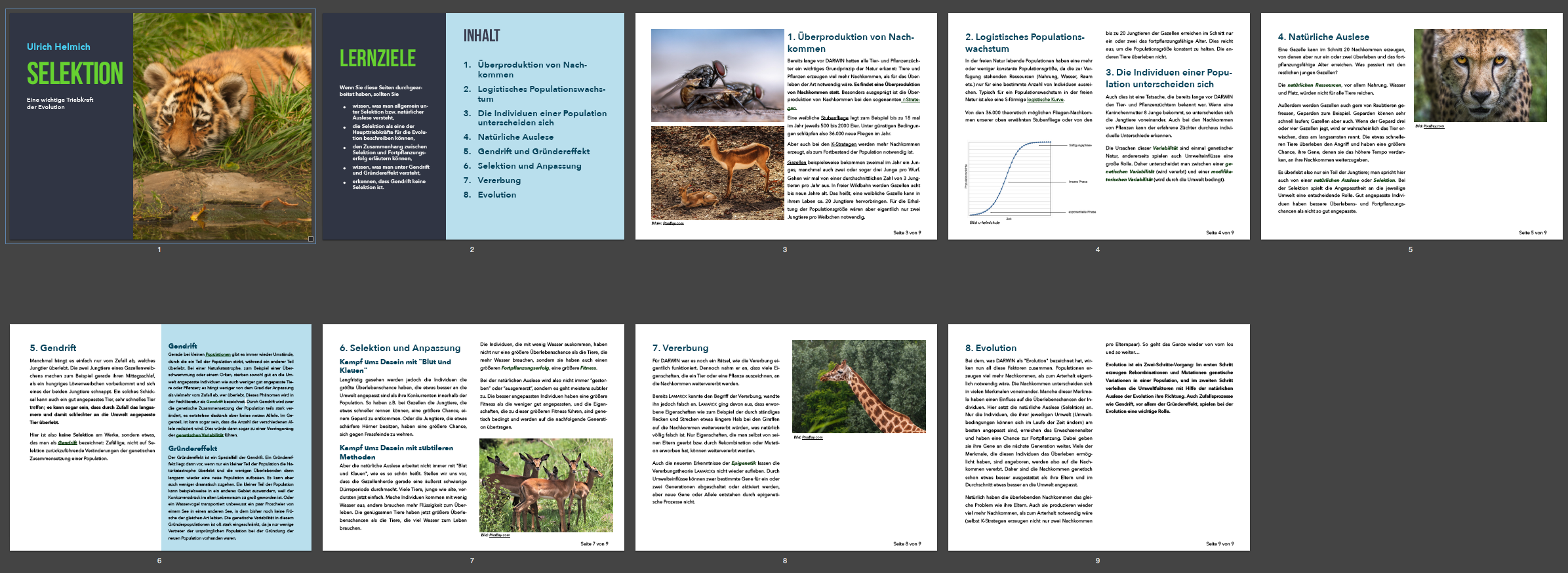The width and height of the screenshot is (1568, 573).
Task: Click slide number label 4
Action: click(x=1097, y=249)
